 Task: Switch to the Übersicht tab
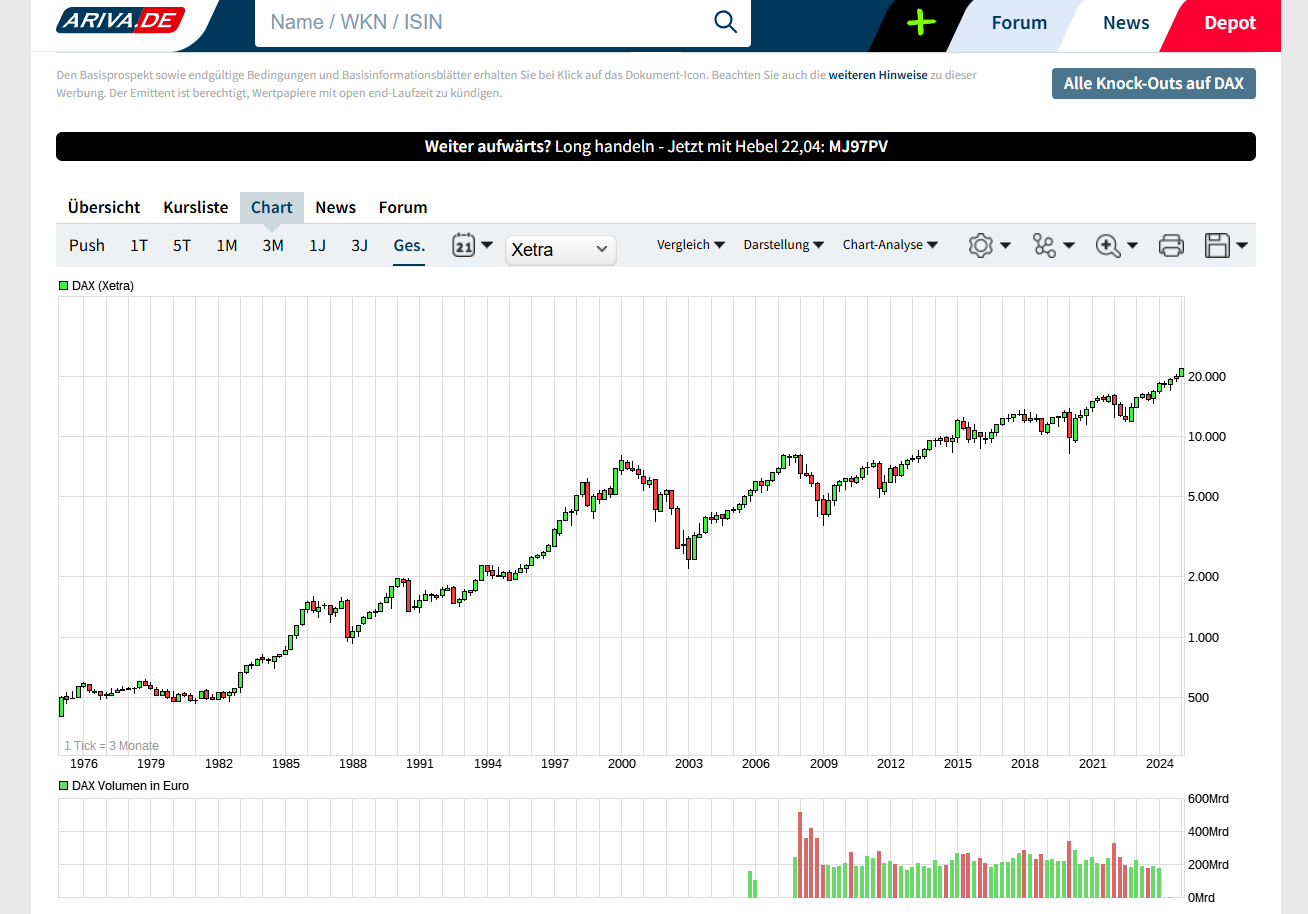click(x=104, y=208)
